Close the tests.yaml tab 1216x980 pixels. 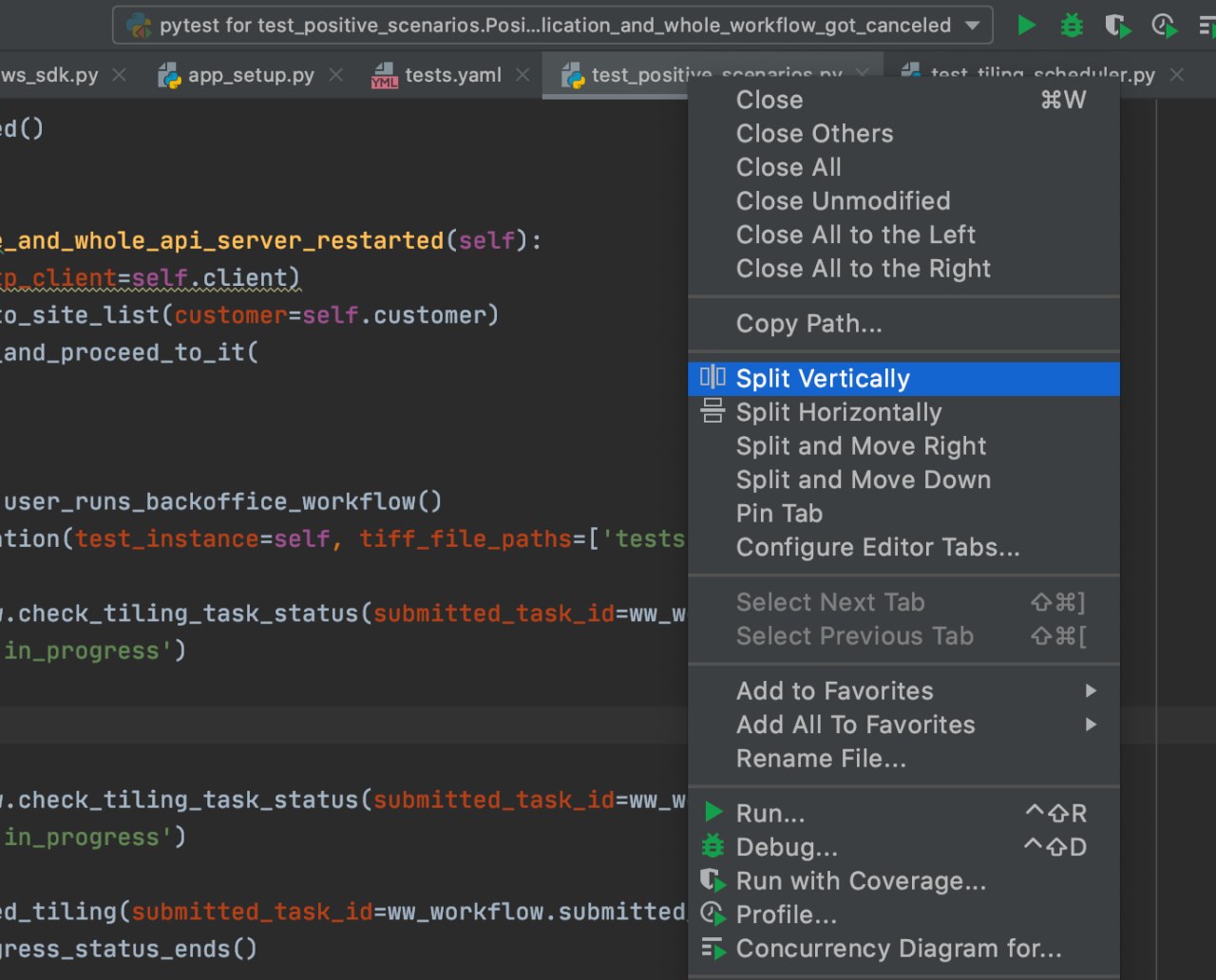pos(521,75)
